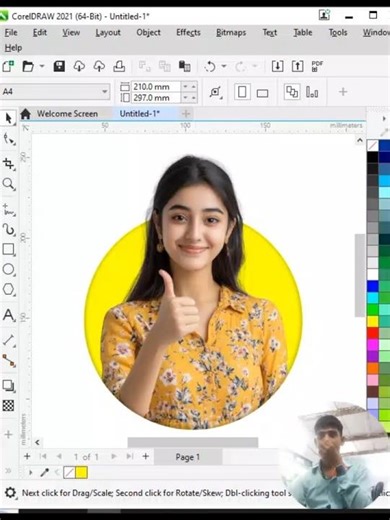Click the Save floppy disk icon
Image resolution: width=390 pixels, height=520 pixels.
tap(59, 66)
